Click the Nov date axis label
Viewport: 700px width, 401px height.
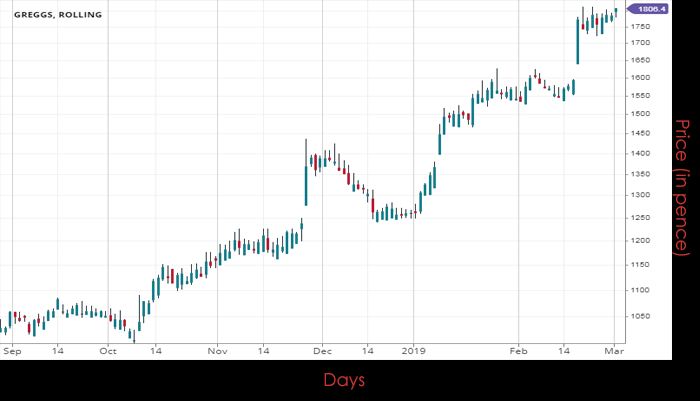[217, 351]
